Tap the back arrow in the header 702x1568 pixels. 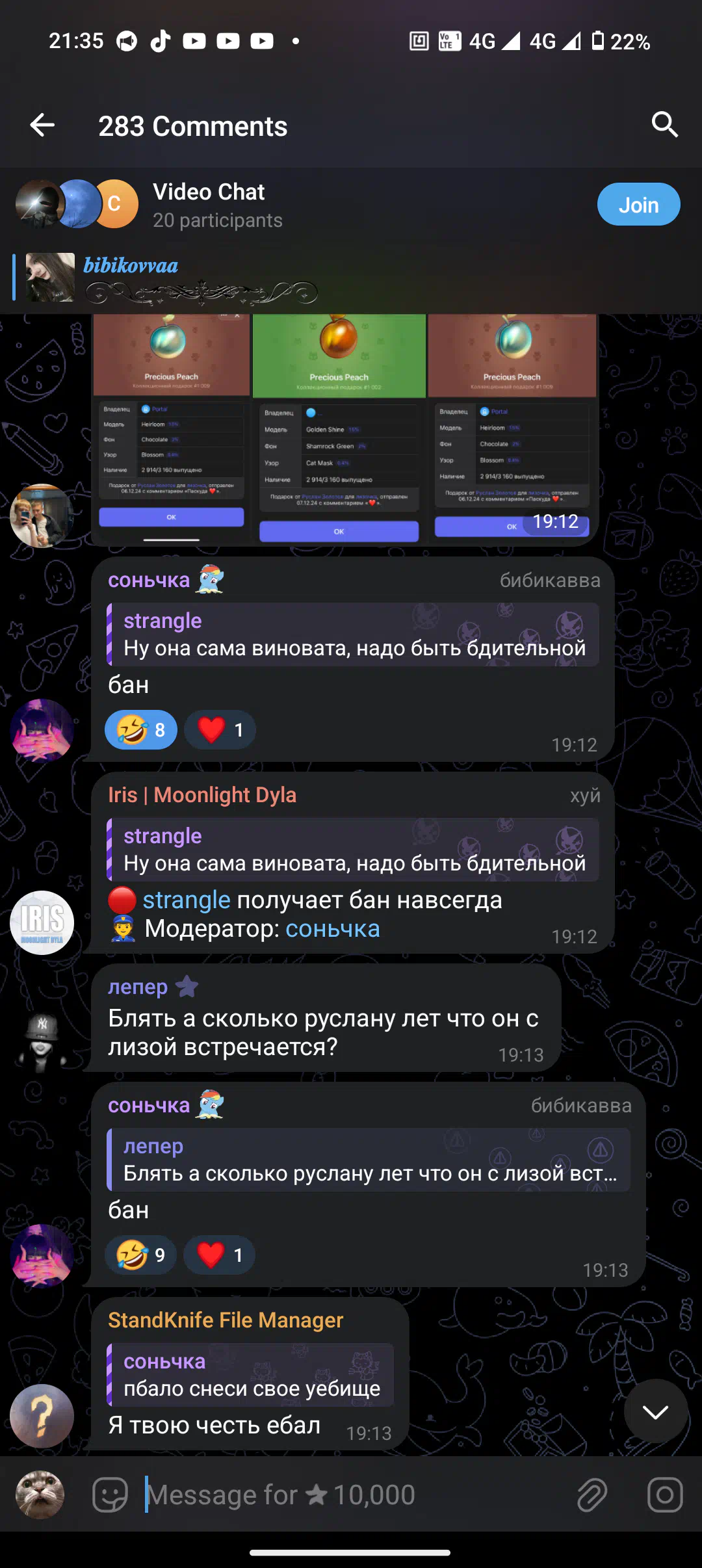tap(42, 125)
